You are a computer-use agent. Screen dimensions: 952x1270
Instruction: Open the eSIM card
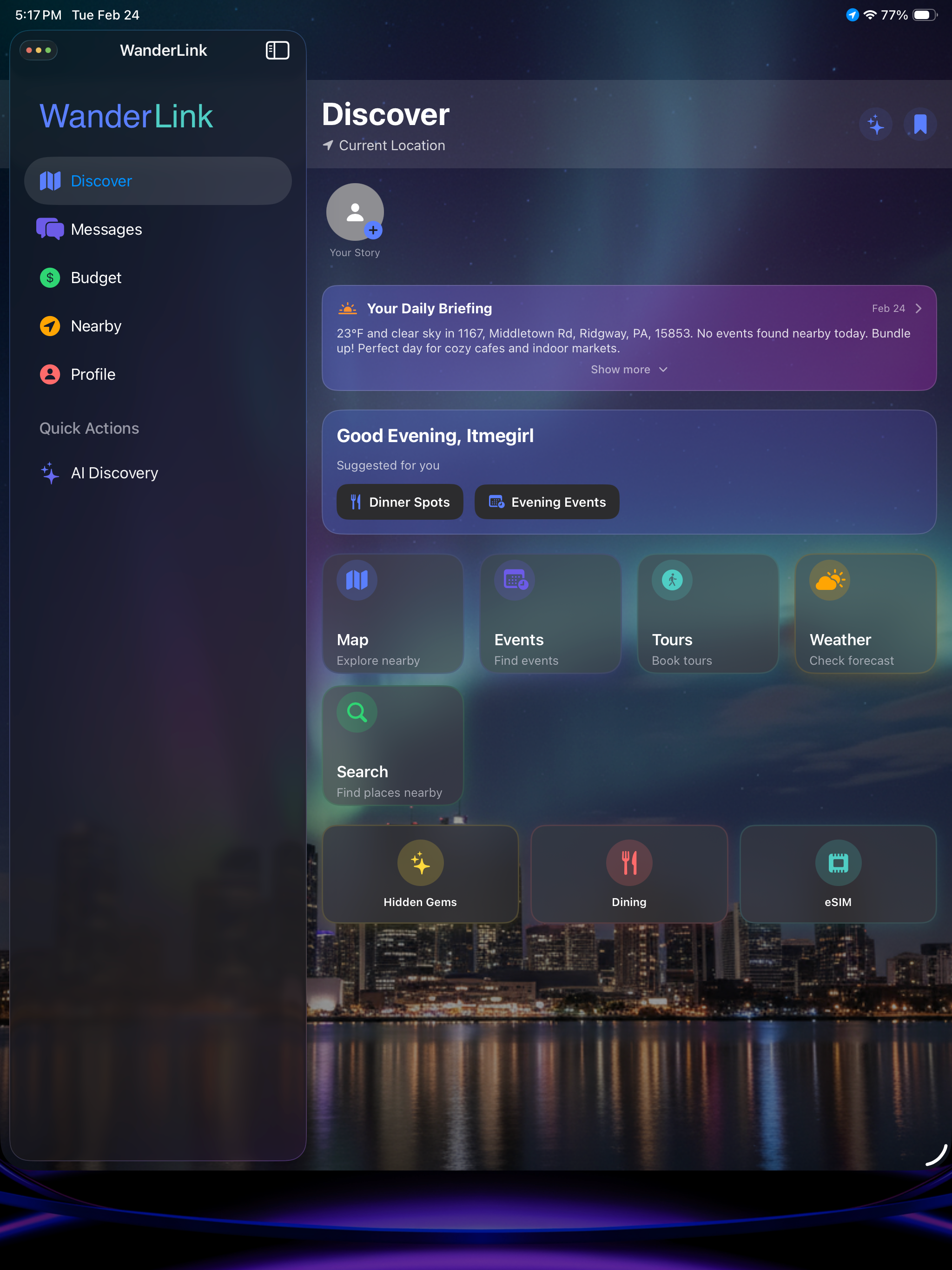(838, 874)
